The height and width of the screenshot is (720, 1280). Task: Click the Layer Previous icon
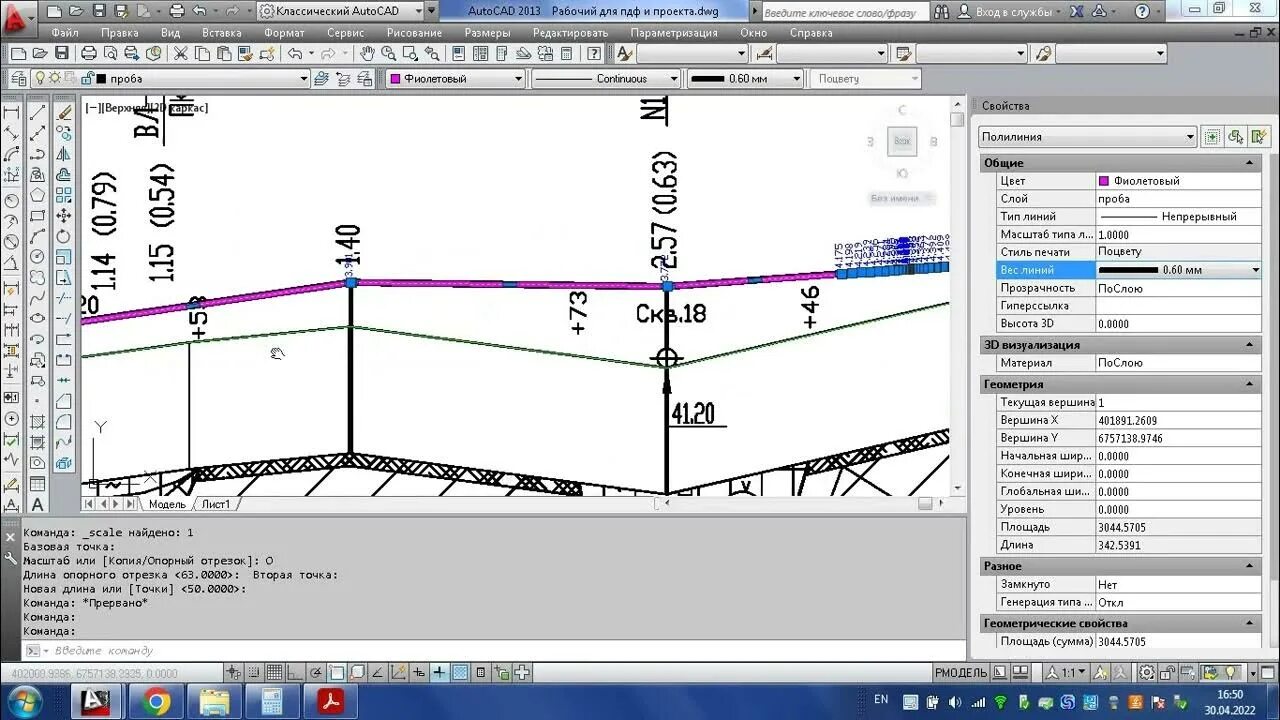click(x=342, y=78)
